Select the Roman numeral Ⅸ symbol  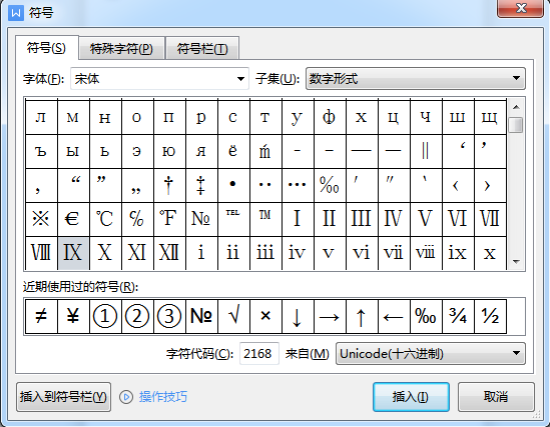pos(73,253)
